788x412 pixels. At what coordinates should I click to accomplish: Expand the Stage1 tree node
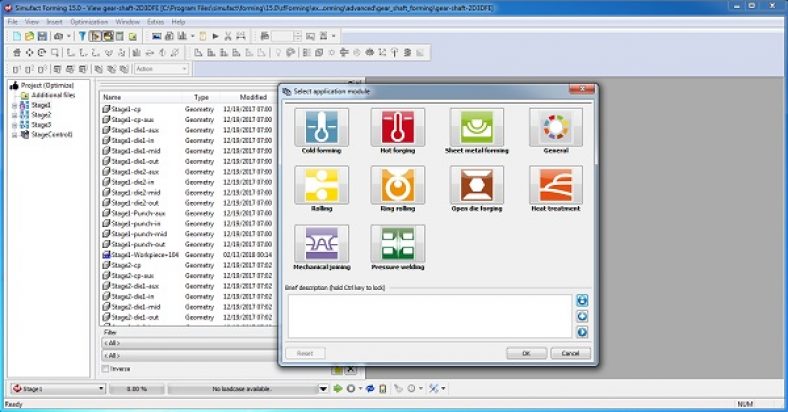pyautogui.click(x=14, y=105)
